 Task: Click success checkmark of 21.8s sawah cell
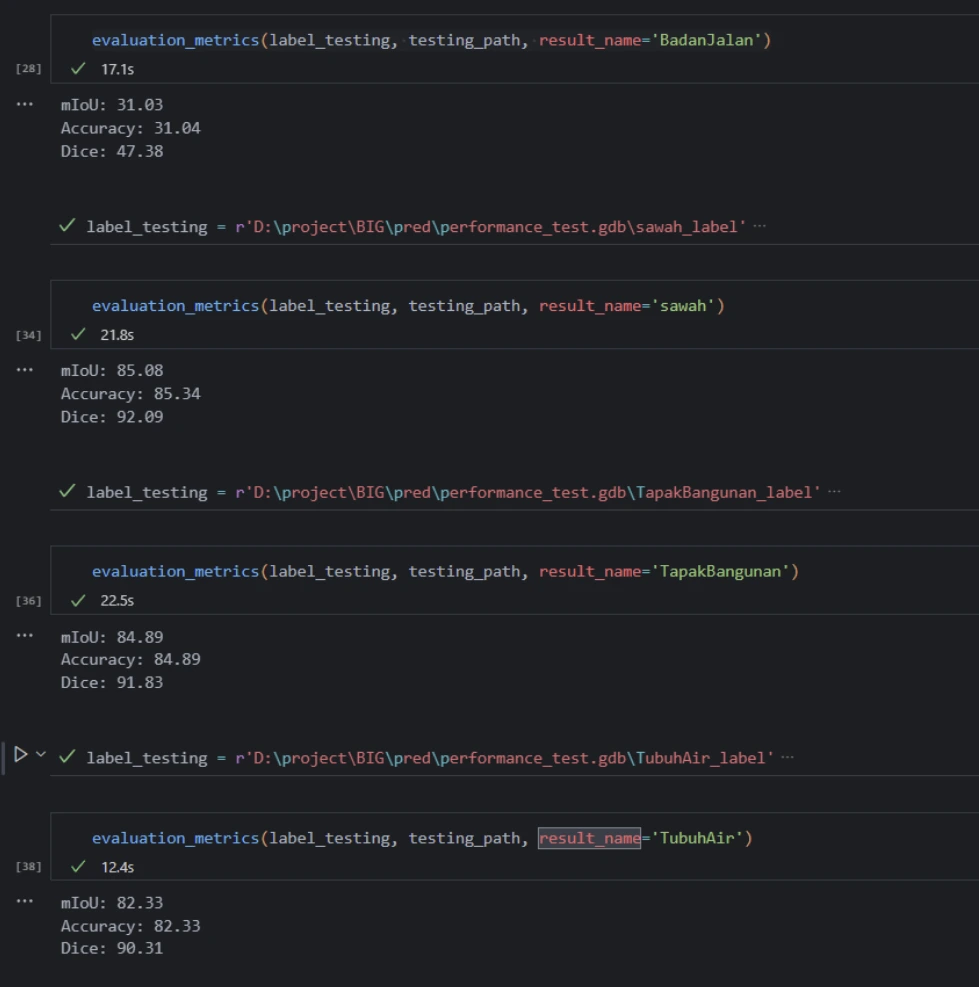(x=78, y=335)
